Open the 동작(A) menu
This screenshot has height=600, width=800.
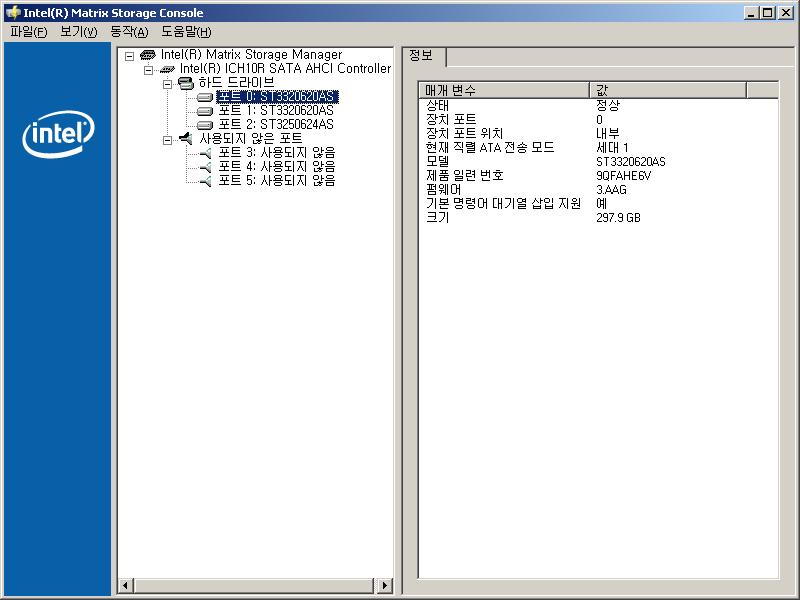(x=129, y=32)
